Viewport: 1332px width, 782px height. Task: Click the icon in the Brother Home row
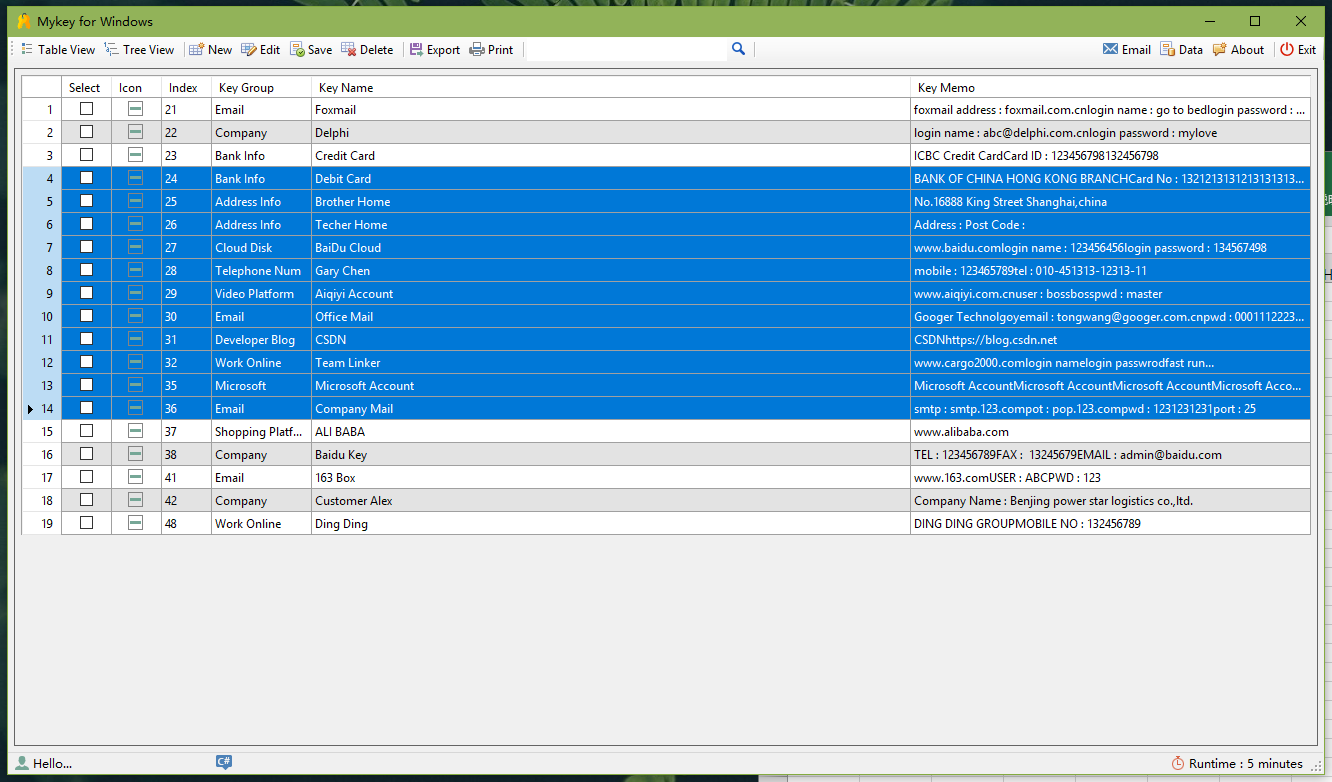pos(136,201)
